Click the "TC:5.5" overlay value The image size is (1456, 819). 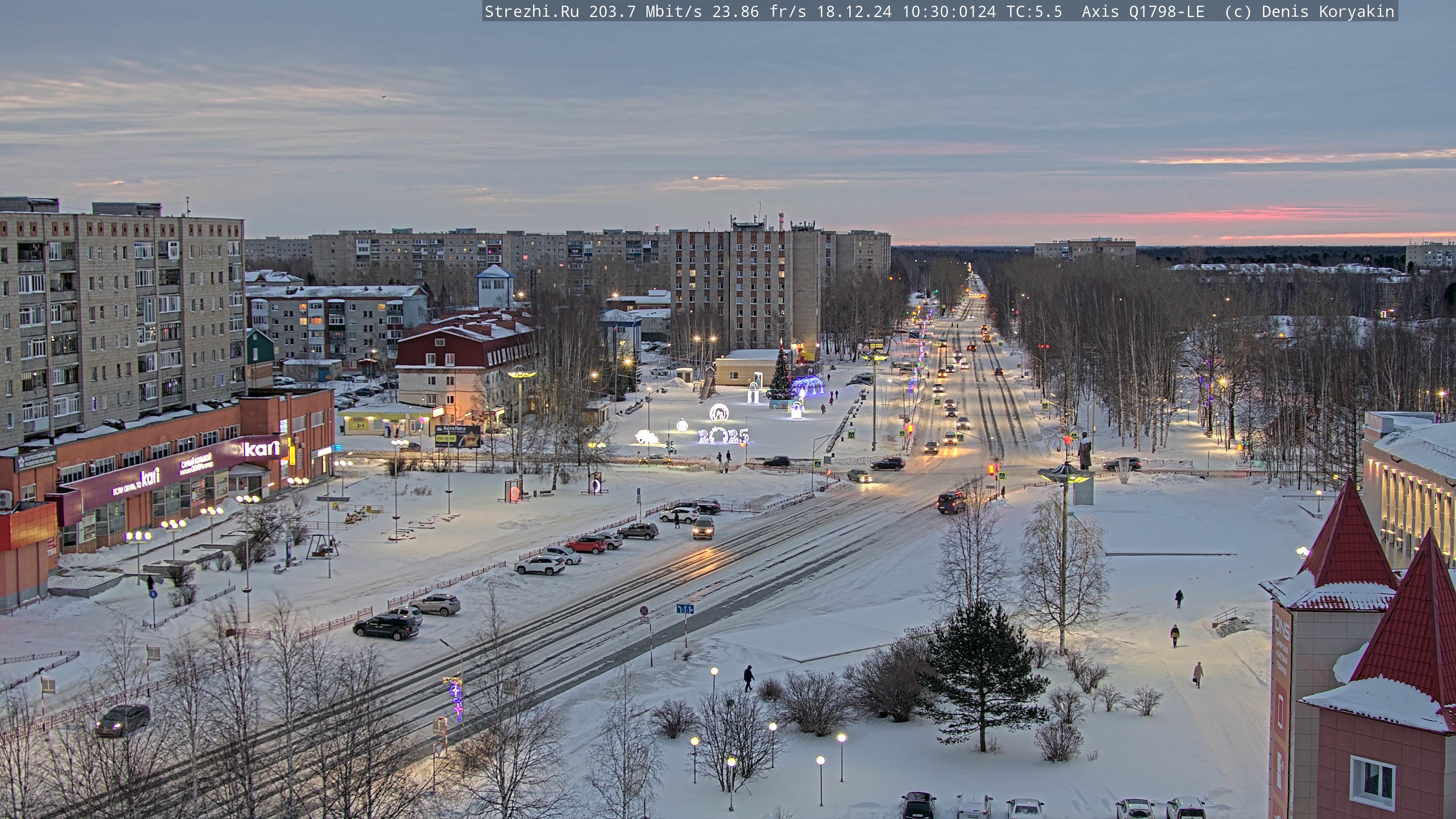coord(1034,11)
